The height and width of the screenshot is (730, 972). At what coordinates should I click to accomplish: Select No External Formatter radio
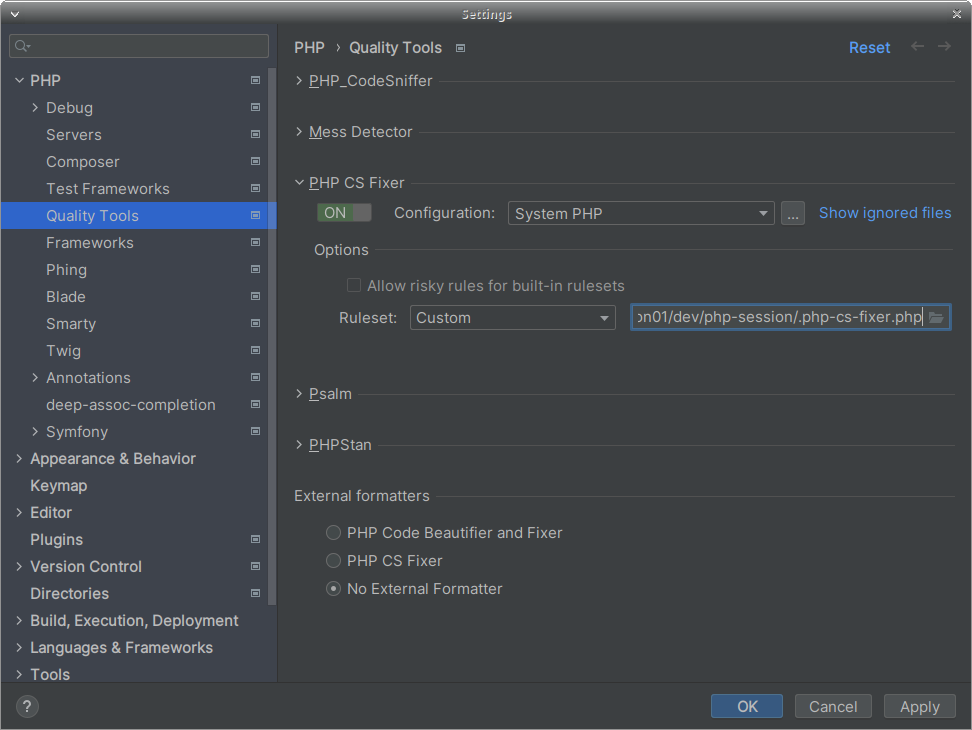(334, 589)
